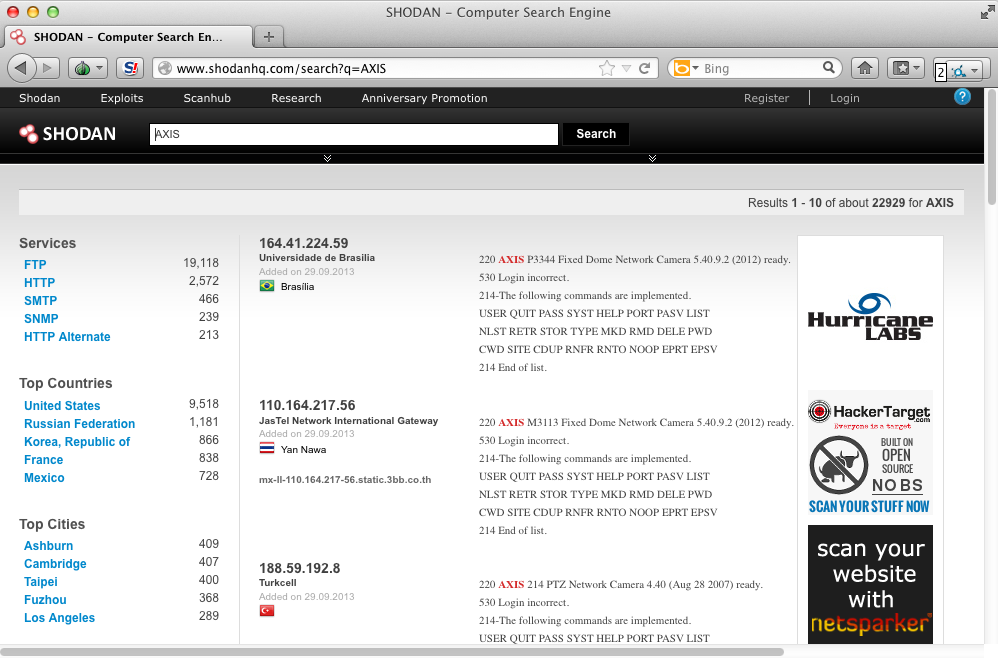Go to the browser home page icon

point(864,68)
